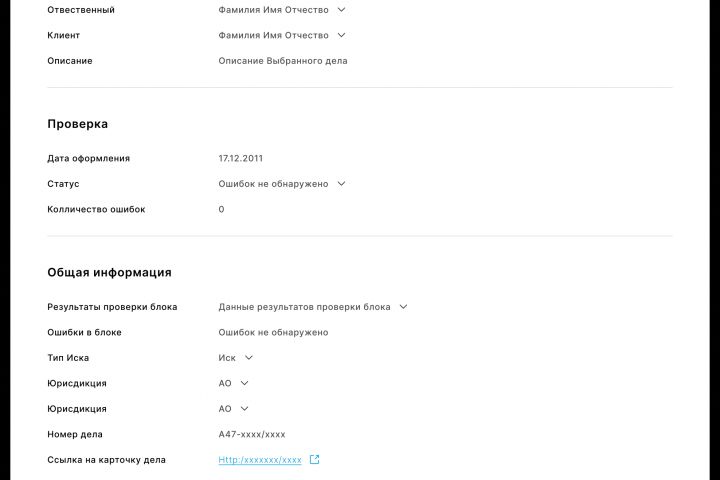
Task: Click the Ошибки в блоке value text
Action: [273, 332]
